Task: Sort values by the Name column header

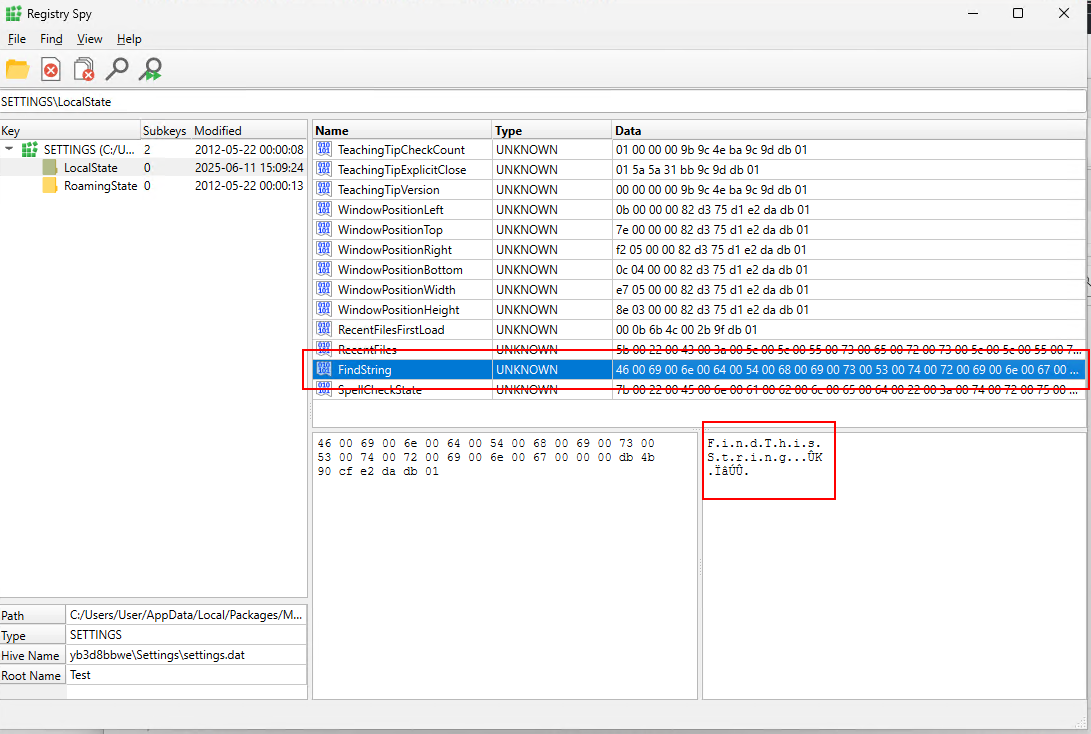Action: (x=402, y=130)
